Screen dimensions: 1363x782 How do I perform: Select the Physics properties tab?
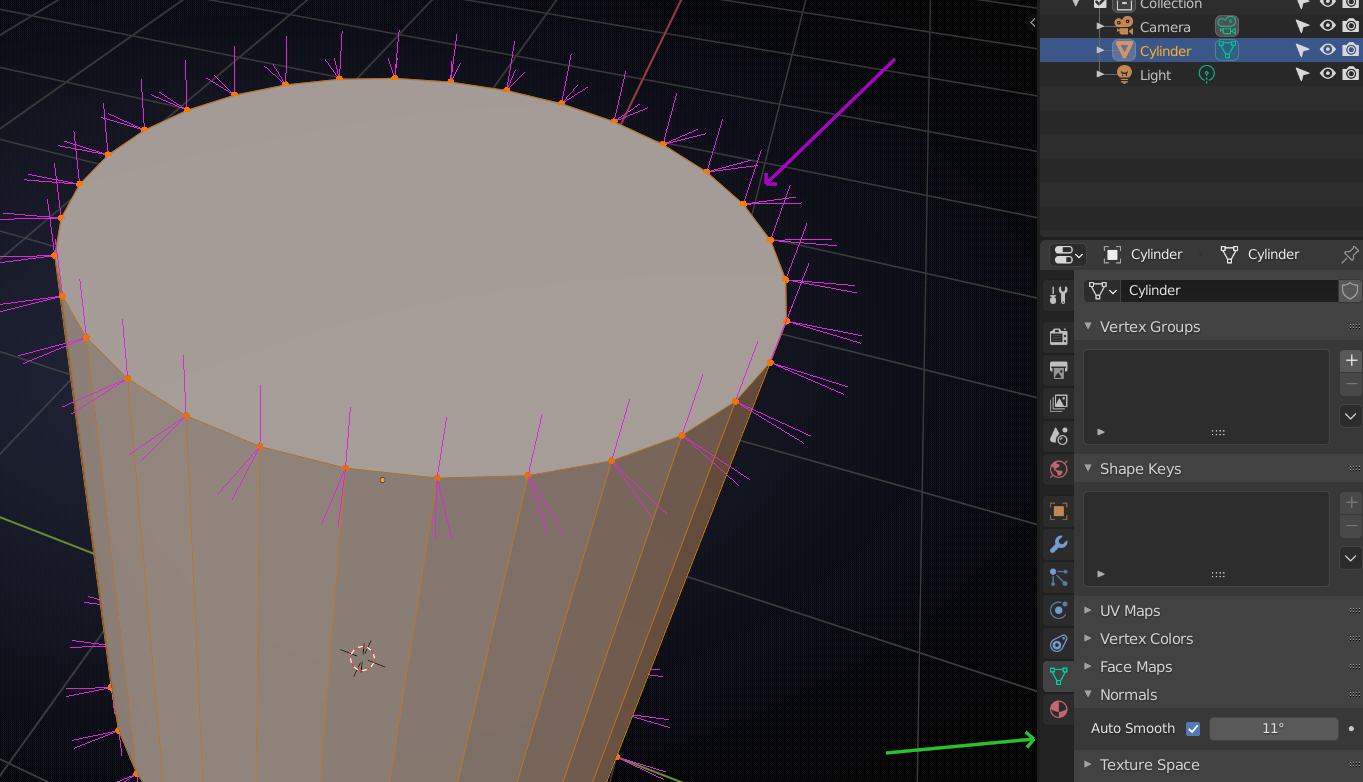1058,610
